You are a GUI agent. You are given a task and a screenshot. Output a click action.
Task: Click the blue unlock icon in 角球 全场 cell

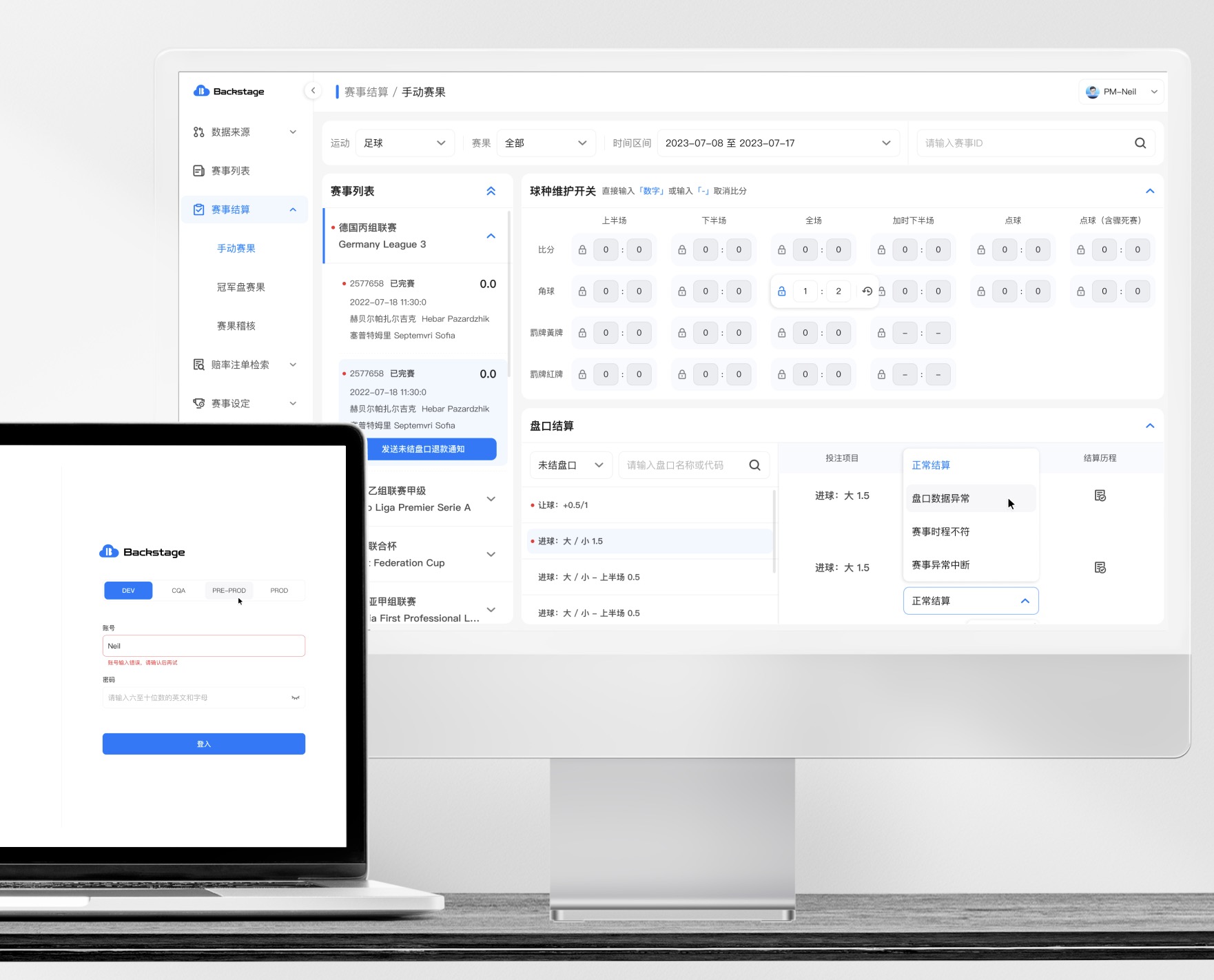point(781,292)
